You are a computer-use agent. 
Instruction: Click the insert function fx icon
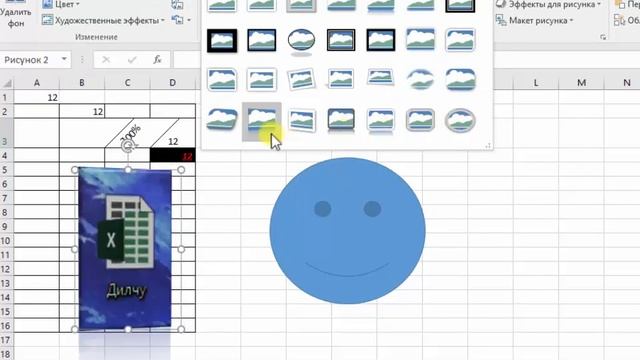click(x=157, y=60)
